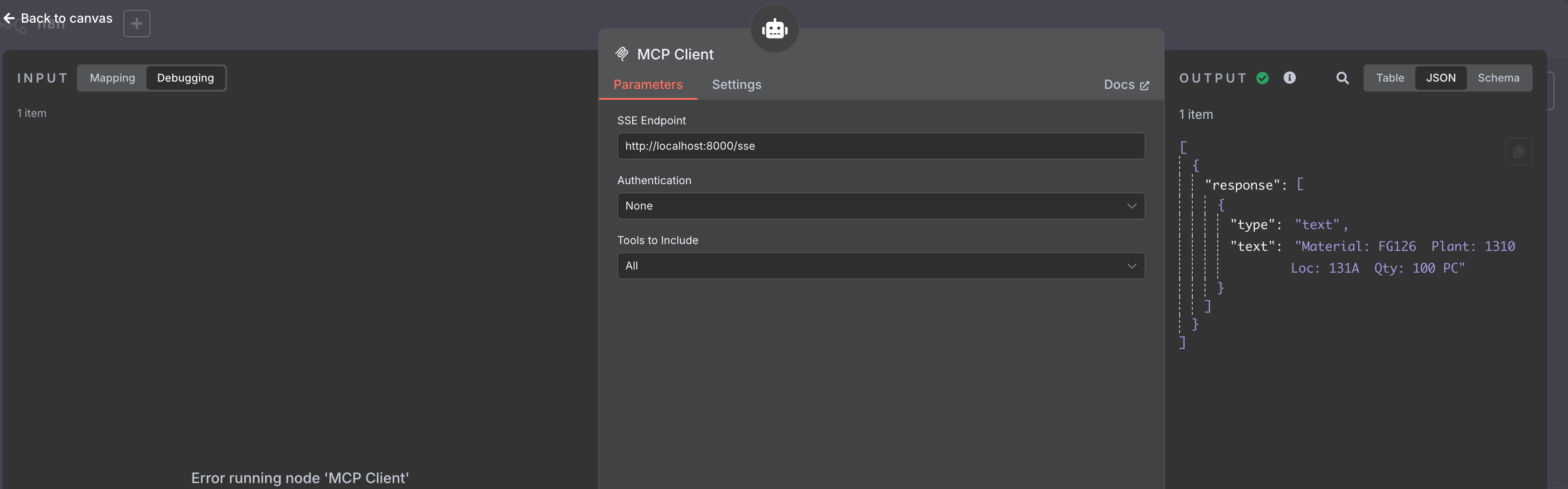Click Back to canvas
Image resolution: width=1568 pixels, height=489 pixels.
click(66, 18)
